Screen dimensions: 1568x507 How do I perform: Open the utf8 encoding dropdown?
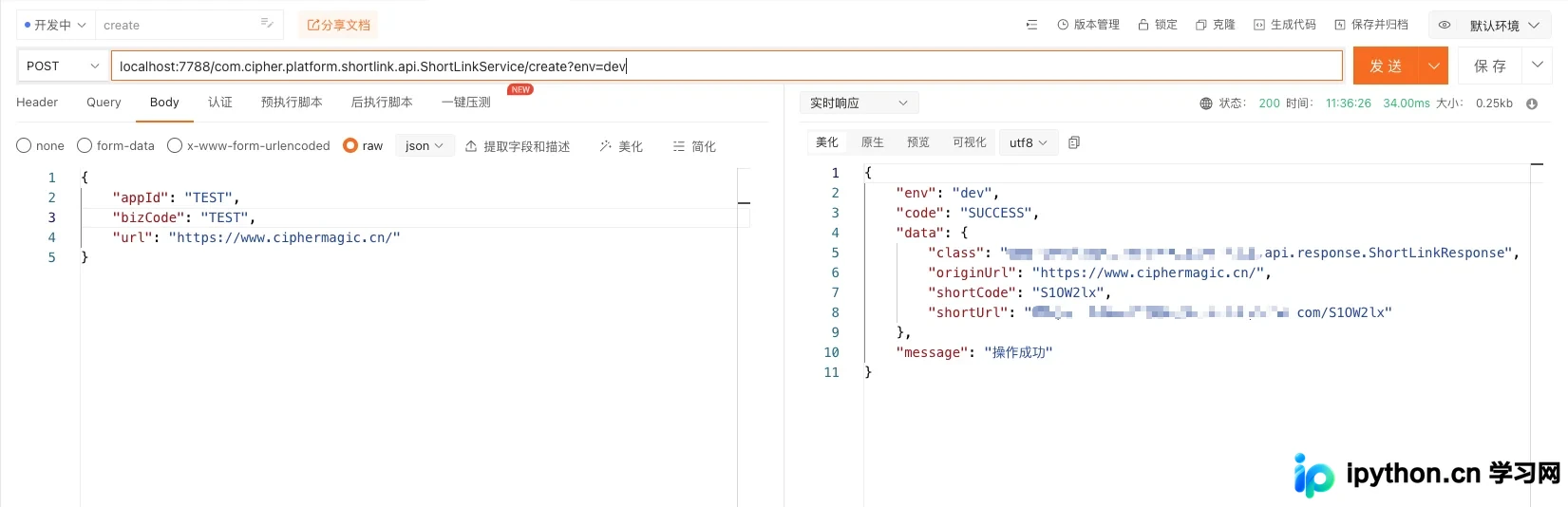pos(1028,142)
